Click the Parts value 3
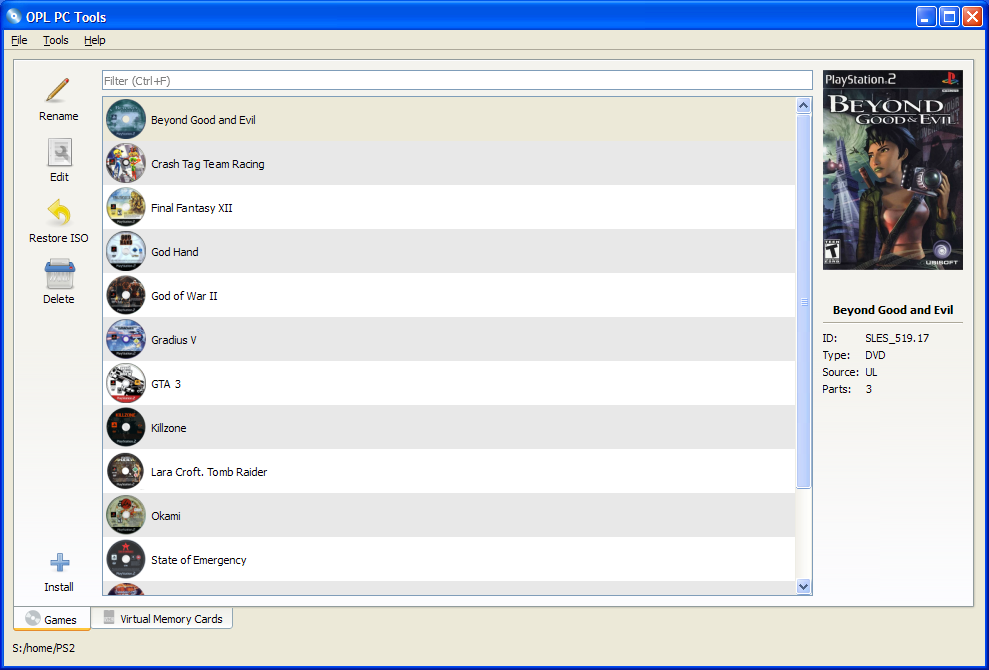Image resolution: width=989 pixels, height=670 pixels. (869, 389)
